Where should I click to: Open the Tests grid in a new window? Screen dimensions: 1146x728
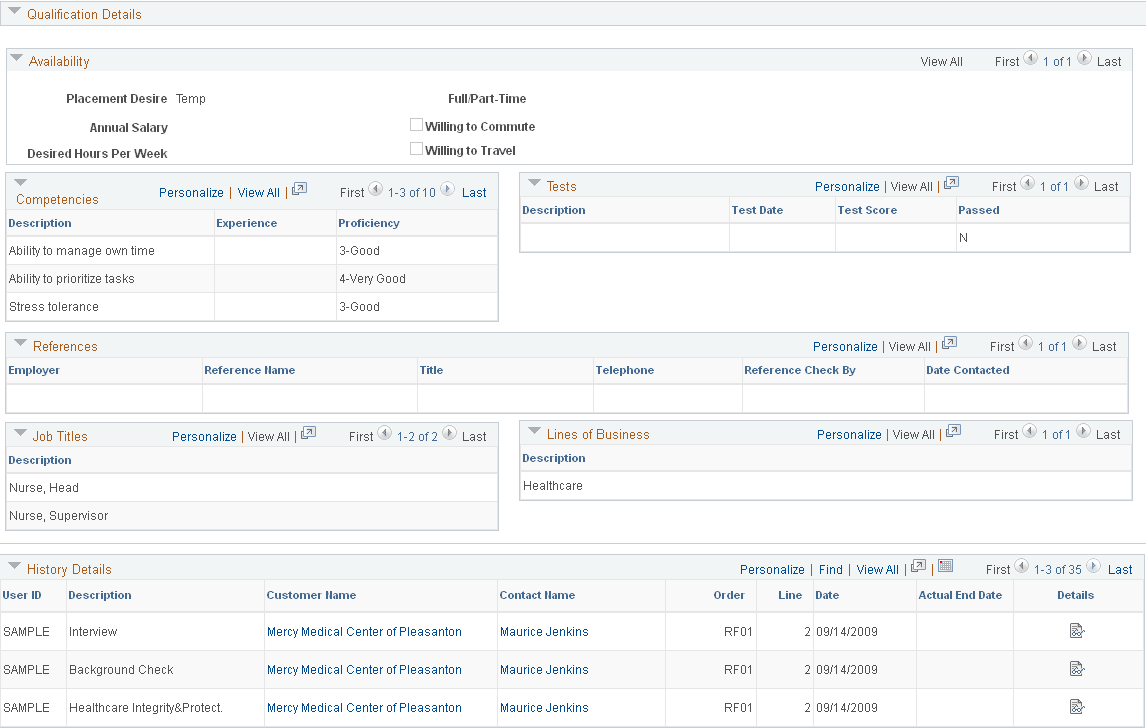point(951,183)
